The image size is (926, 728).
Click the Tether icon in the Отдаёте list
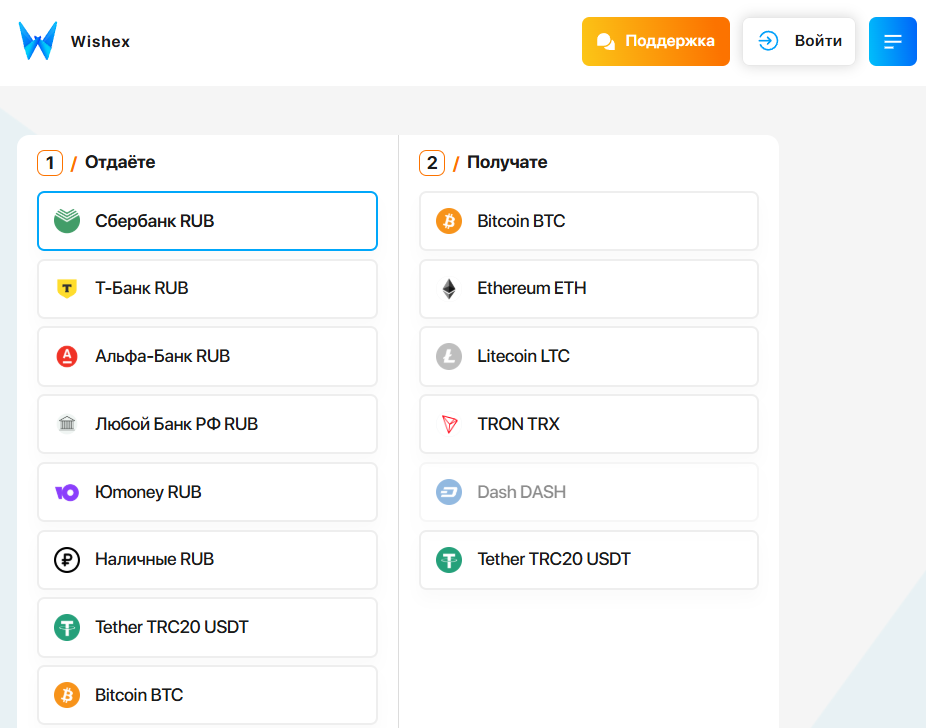pos(67,627)
